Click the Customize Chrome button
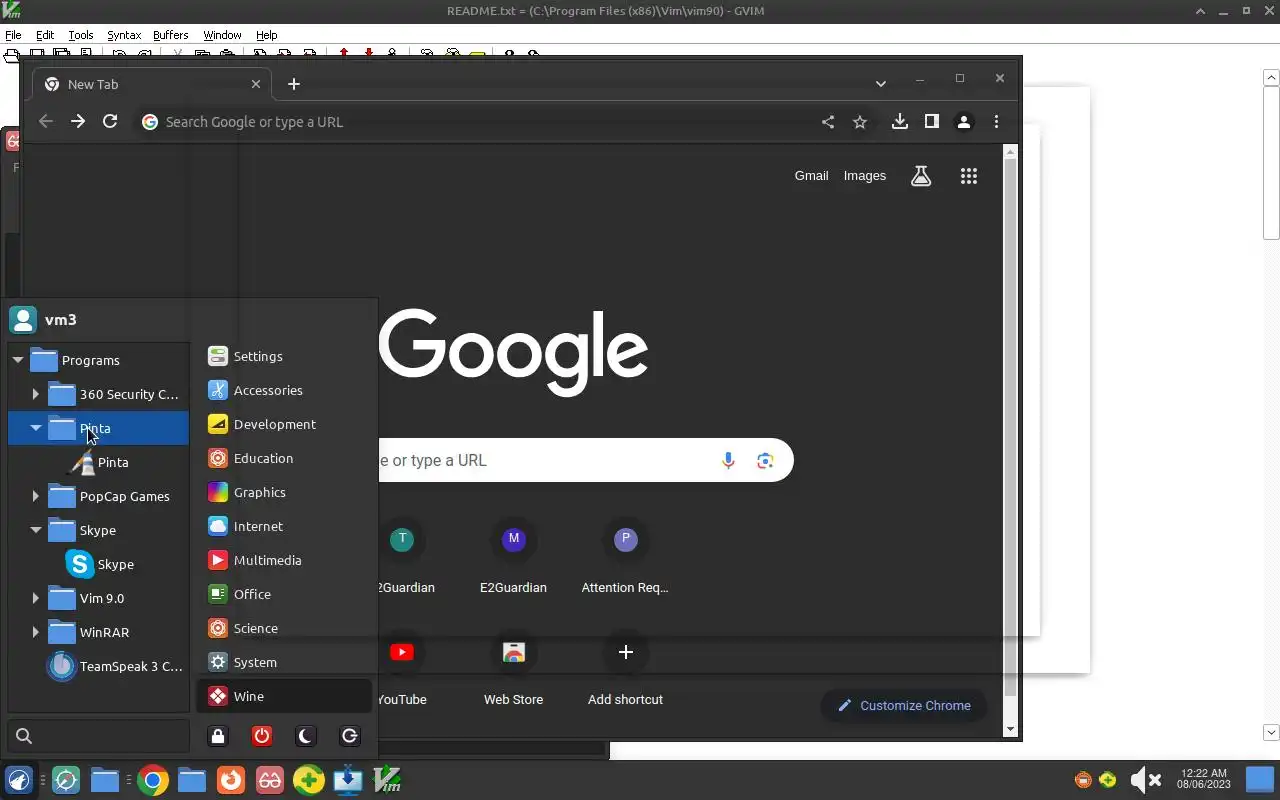 904,705
